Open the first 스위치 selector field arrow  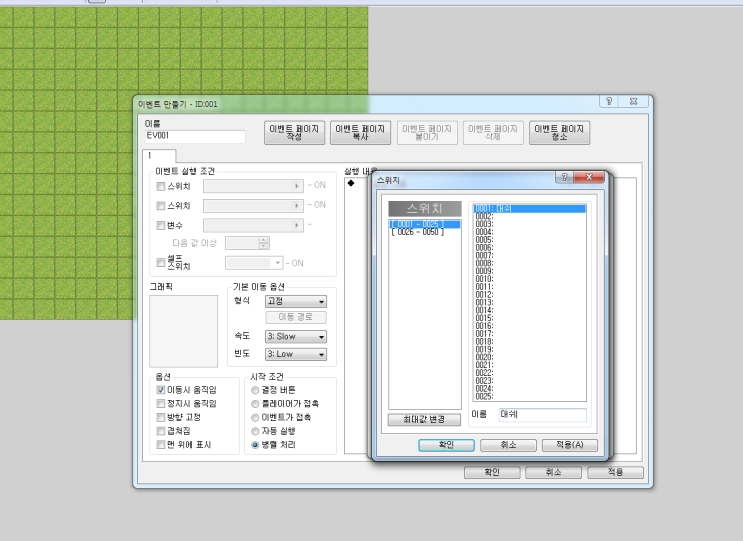[297, 186]
